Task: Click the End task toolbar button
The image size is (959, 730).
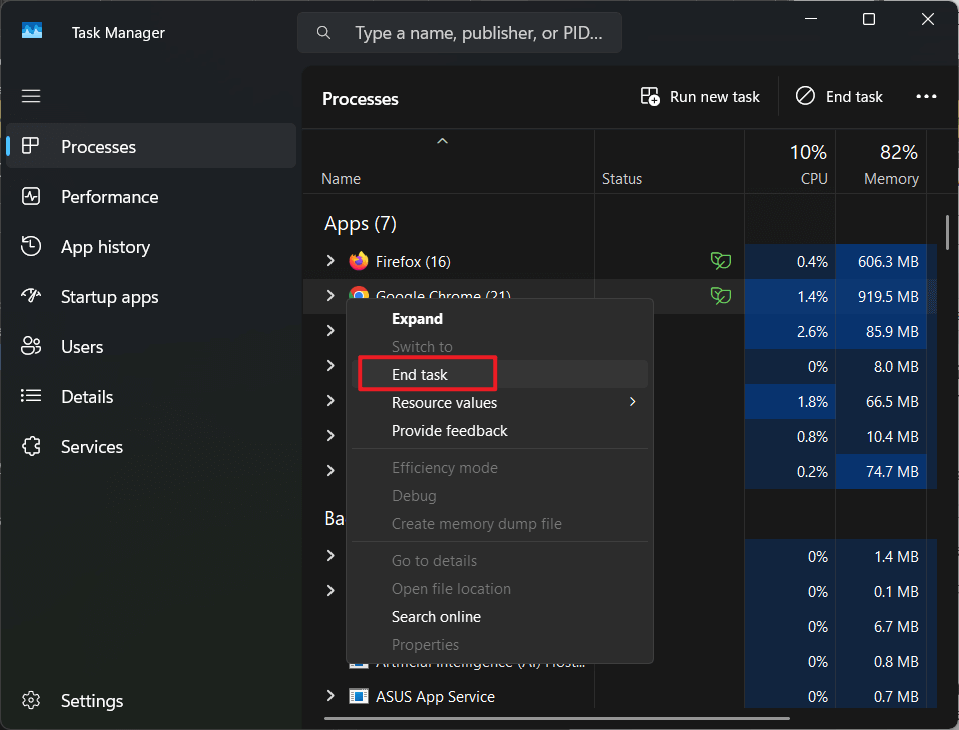Action: pyautogui.click(x=839, y=96)
